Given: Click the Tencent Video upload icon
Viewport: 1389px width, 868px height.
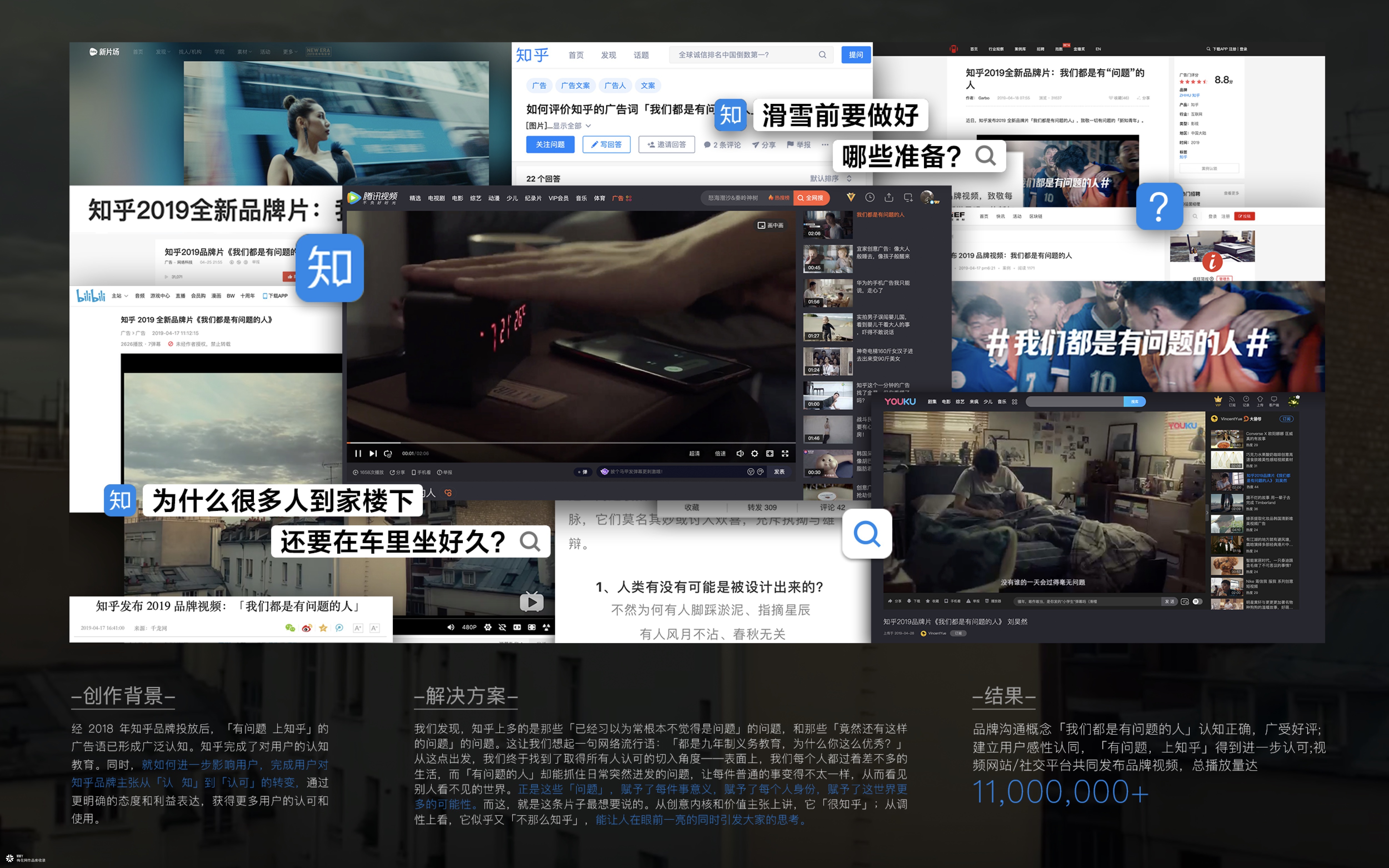Looking at the screenshot, I should pos(889,197).
